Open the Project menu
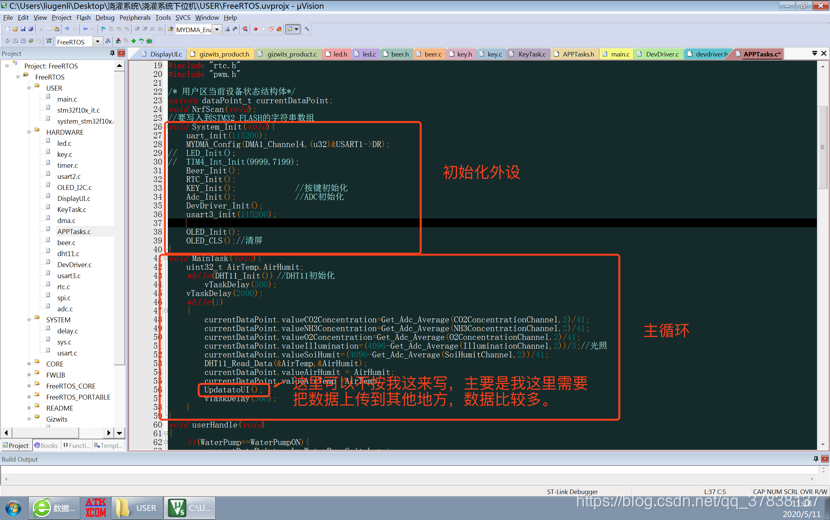 pyautogui.click(x=61, y=17)
